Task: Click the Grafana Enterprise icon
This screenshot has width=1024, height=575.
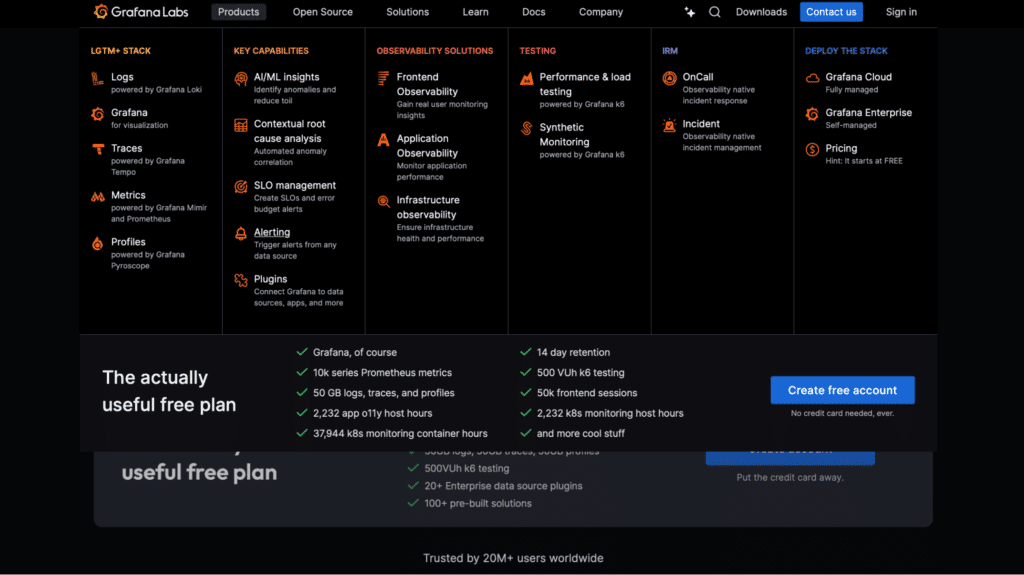Action: [x=812, y=114]
